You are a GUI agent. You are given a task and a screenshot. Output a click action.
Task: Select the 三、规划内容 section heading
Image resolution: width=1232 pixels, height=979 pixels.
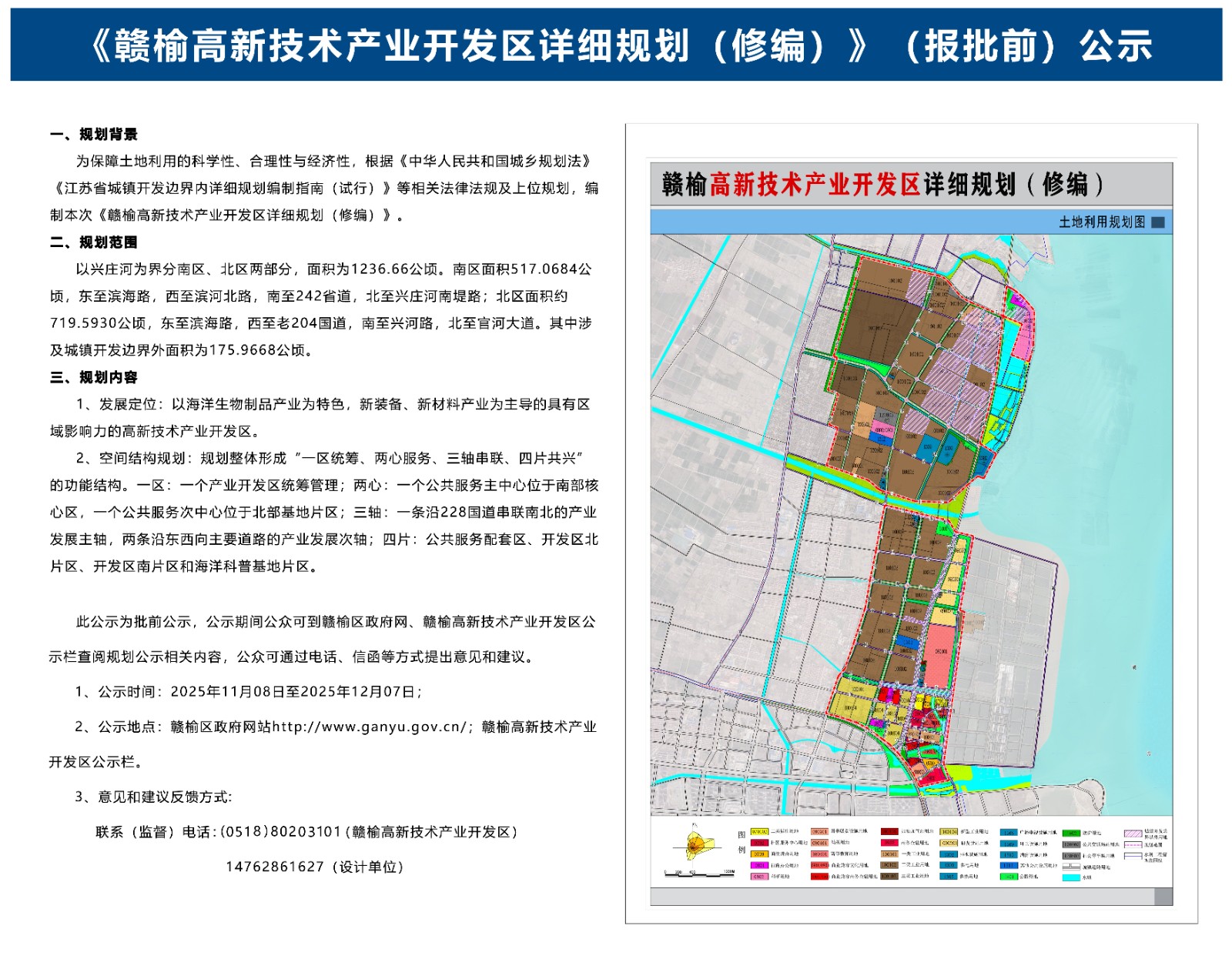[94, 377]
